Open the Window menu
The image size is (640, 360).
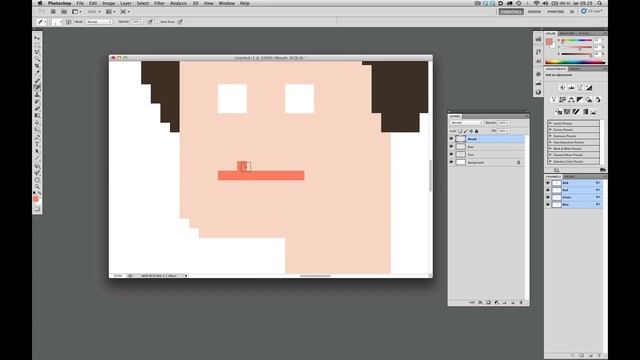[x=227, y=3]
